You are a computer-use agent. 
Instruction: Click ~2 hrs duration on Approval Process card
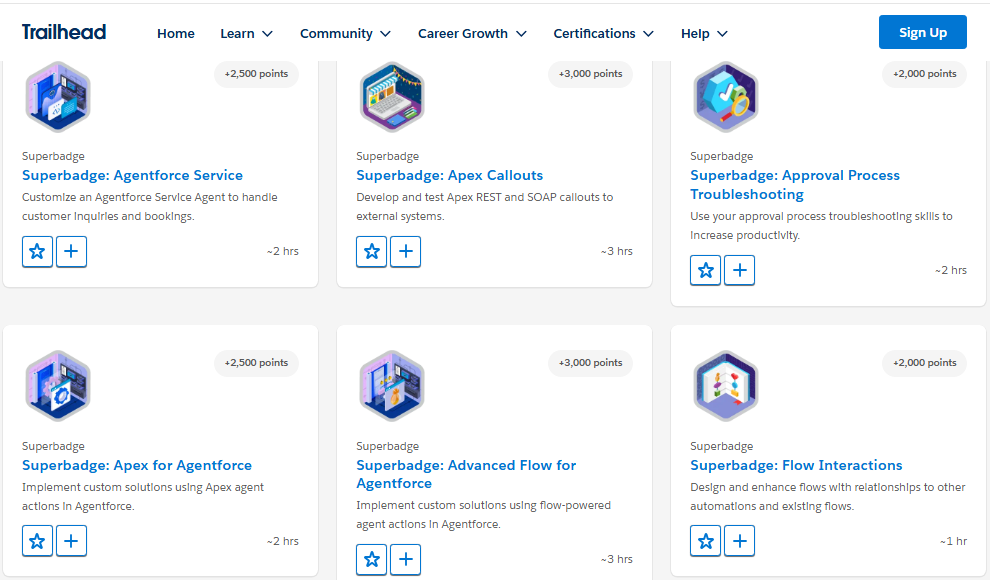951,270
